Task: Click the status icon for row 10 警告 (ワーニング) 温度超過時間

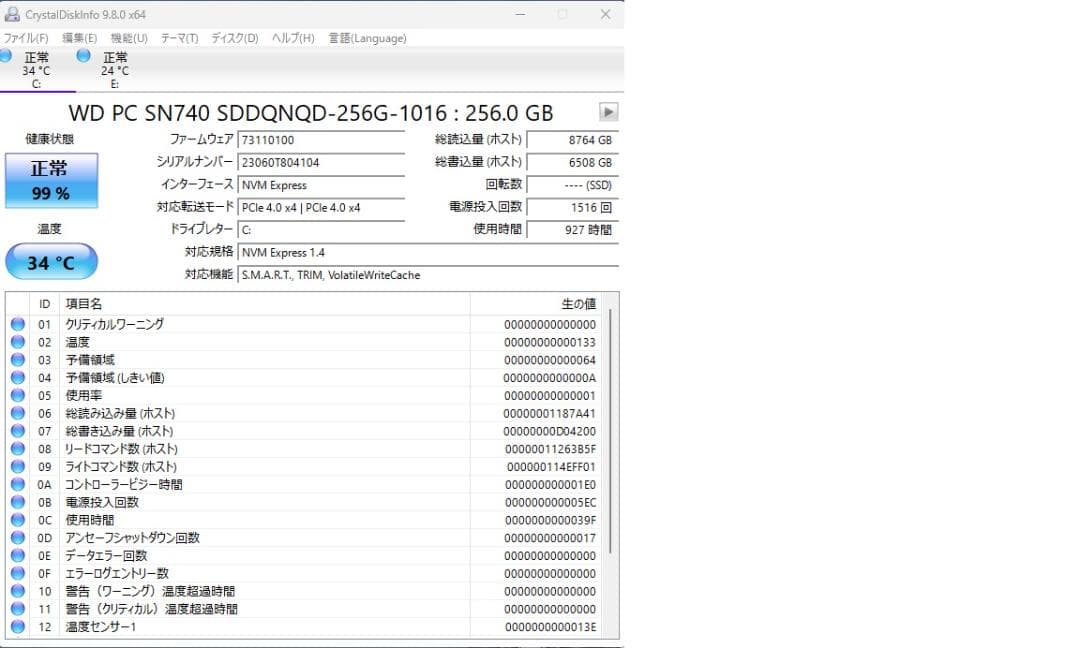Action: [18, 591]
